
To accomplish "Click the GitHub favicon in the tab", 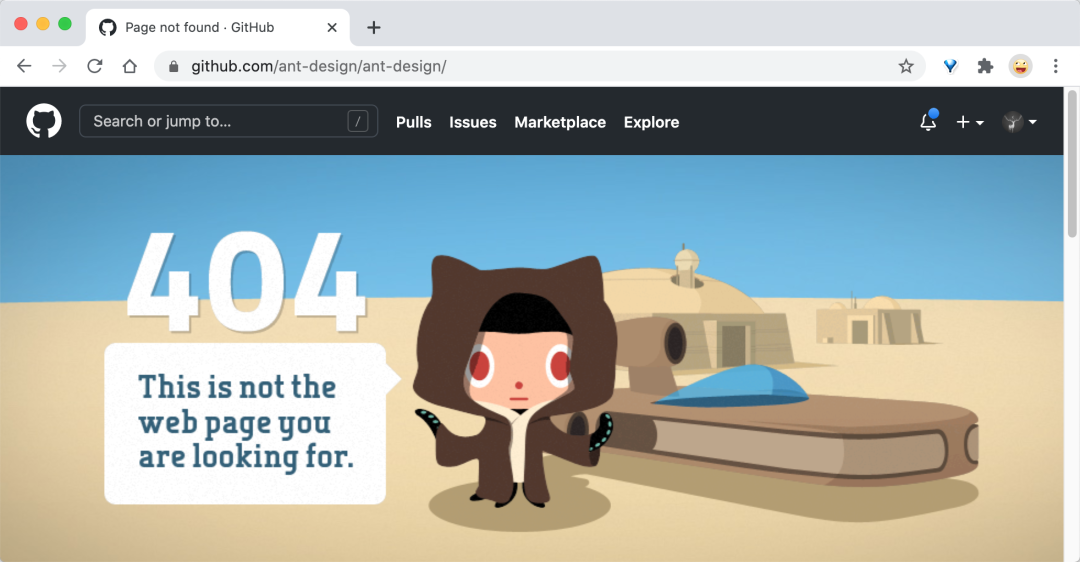I will click(107, 28).
